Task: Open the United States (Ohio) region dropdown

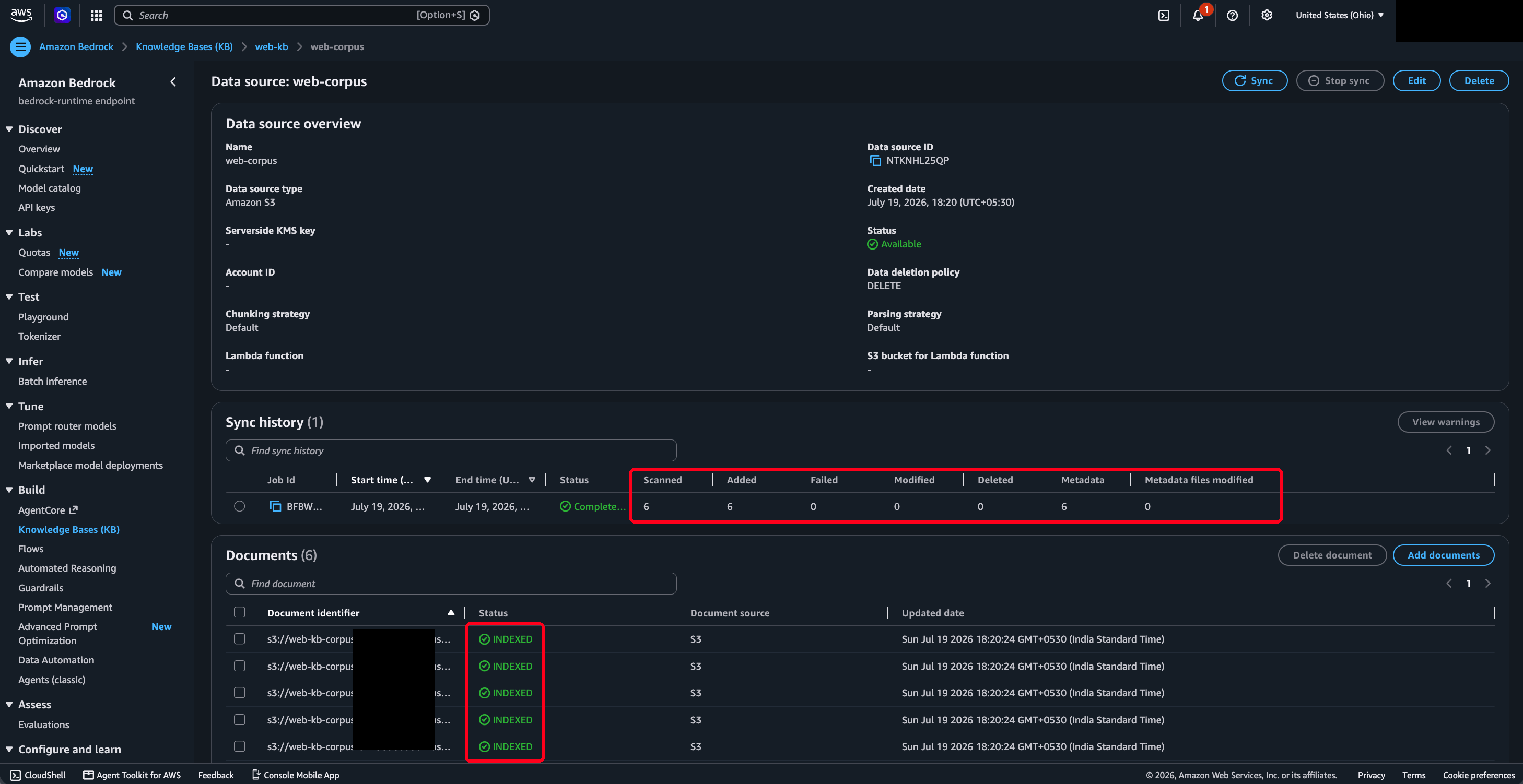Action: coord(1339,15)
